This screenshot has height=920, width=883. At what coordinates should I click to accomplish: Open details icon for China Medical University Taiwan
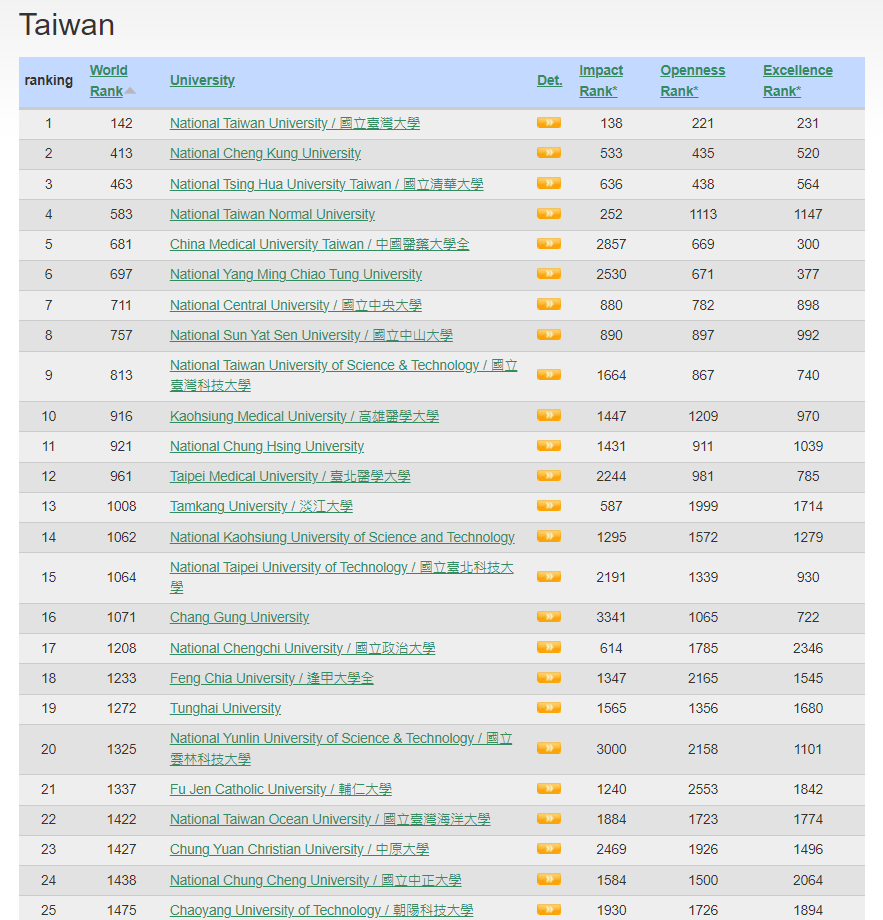click(549, 243)
